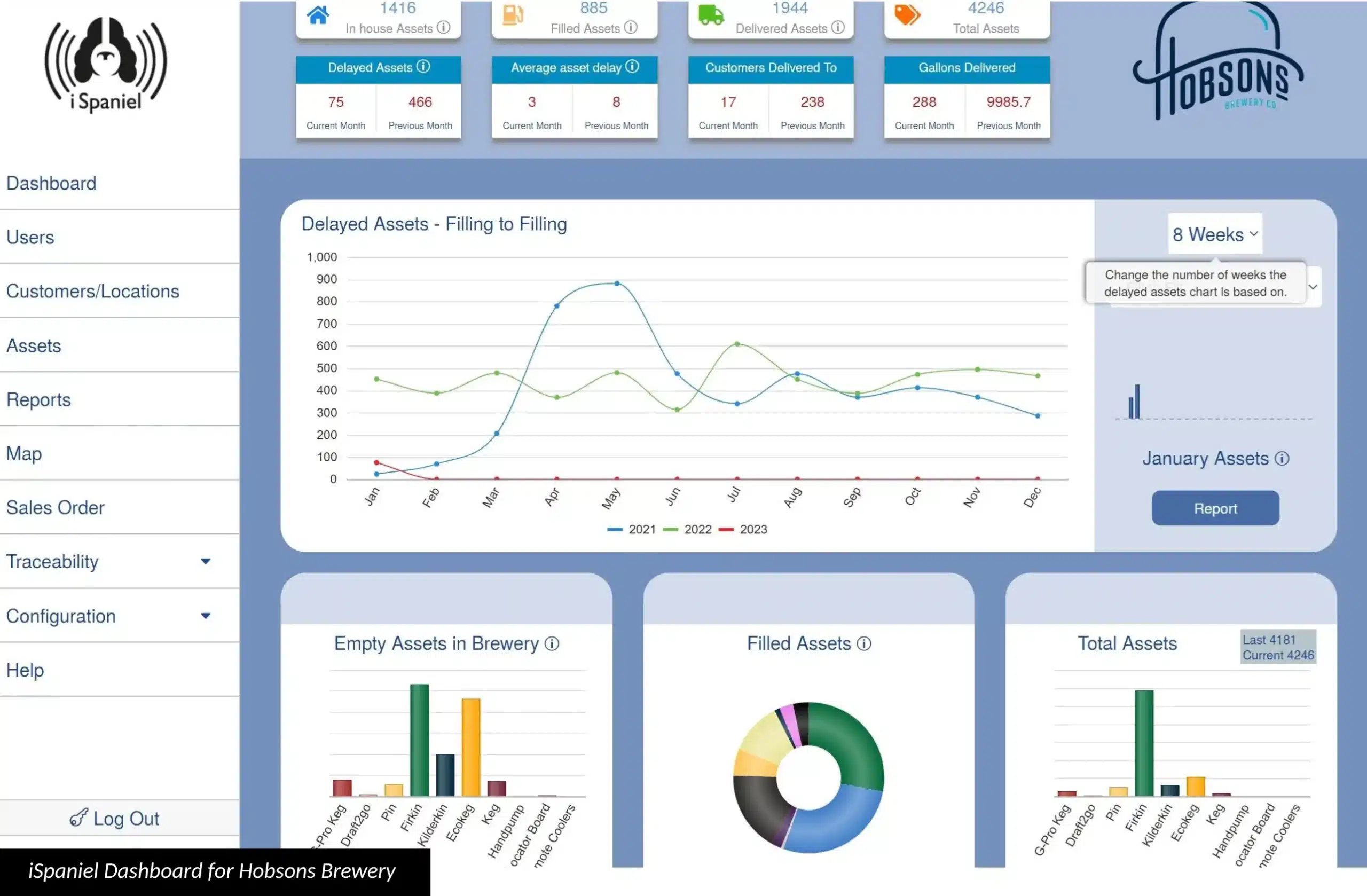Open the Delayed Assets info tooltip

point(425,67)
